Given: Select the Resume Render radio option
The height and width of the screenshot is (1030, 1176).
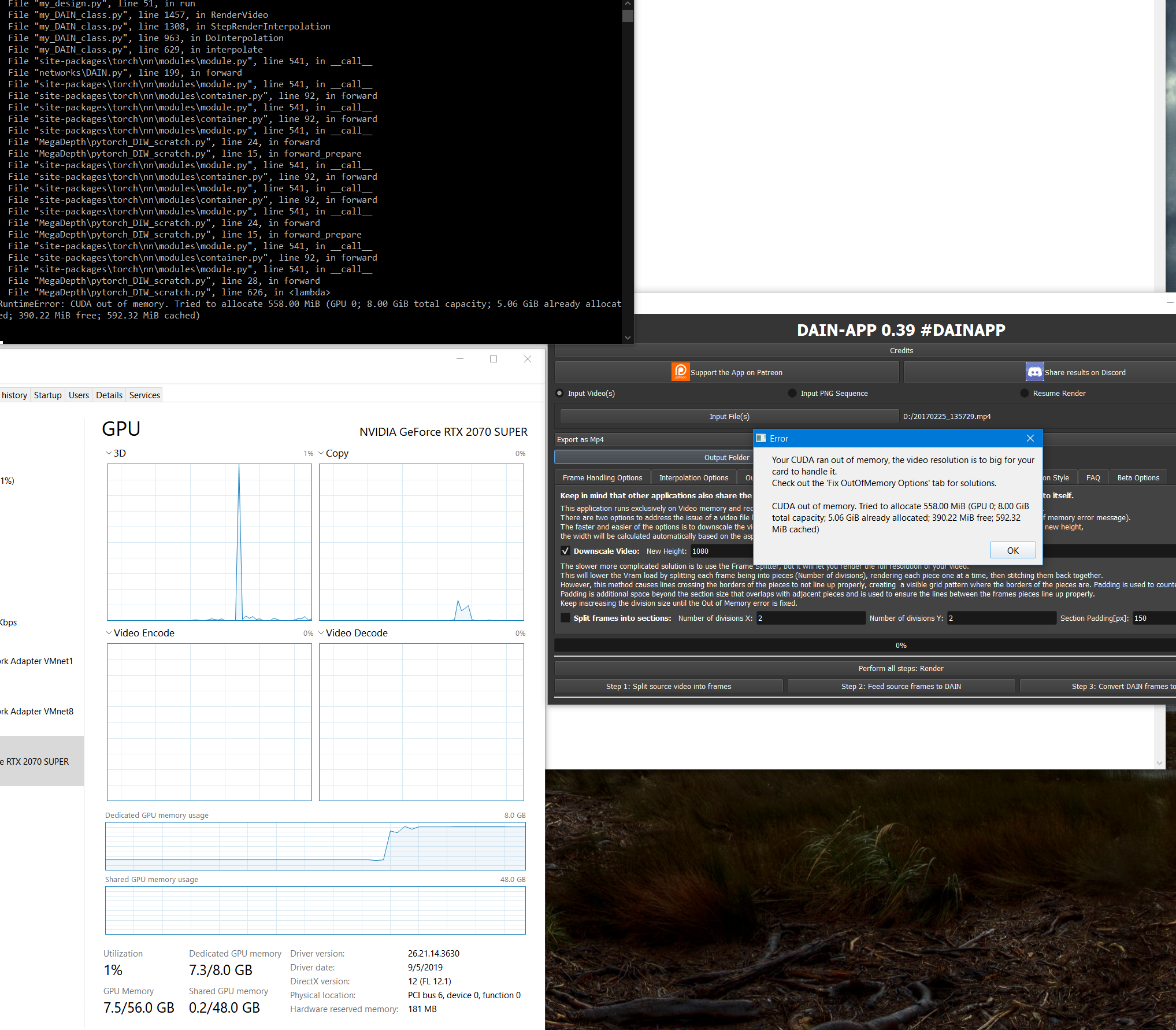Looking at the screenshot, I should [1025, 393].
